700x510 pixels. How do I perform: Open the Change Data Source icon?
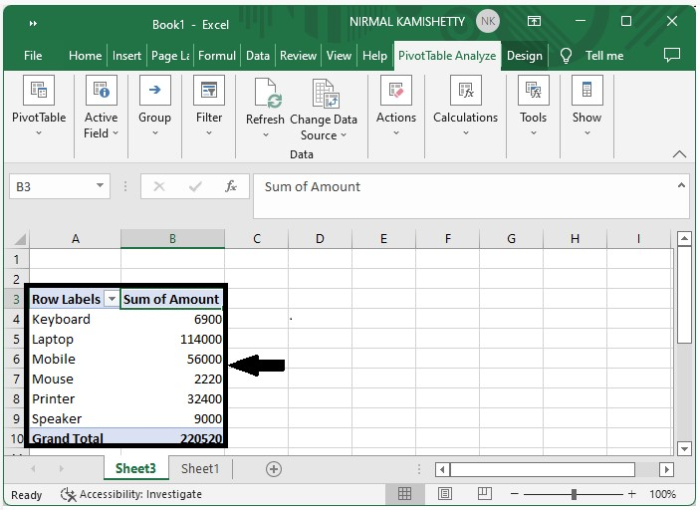click(324, 94)
